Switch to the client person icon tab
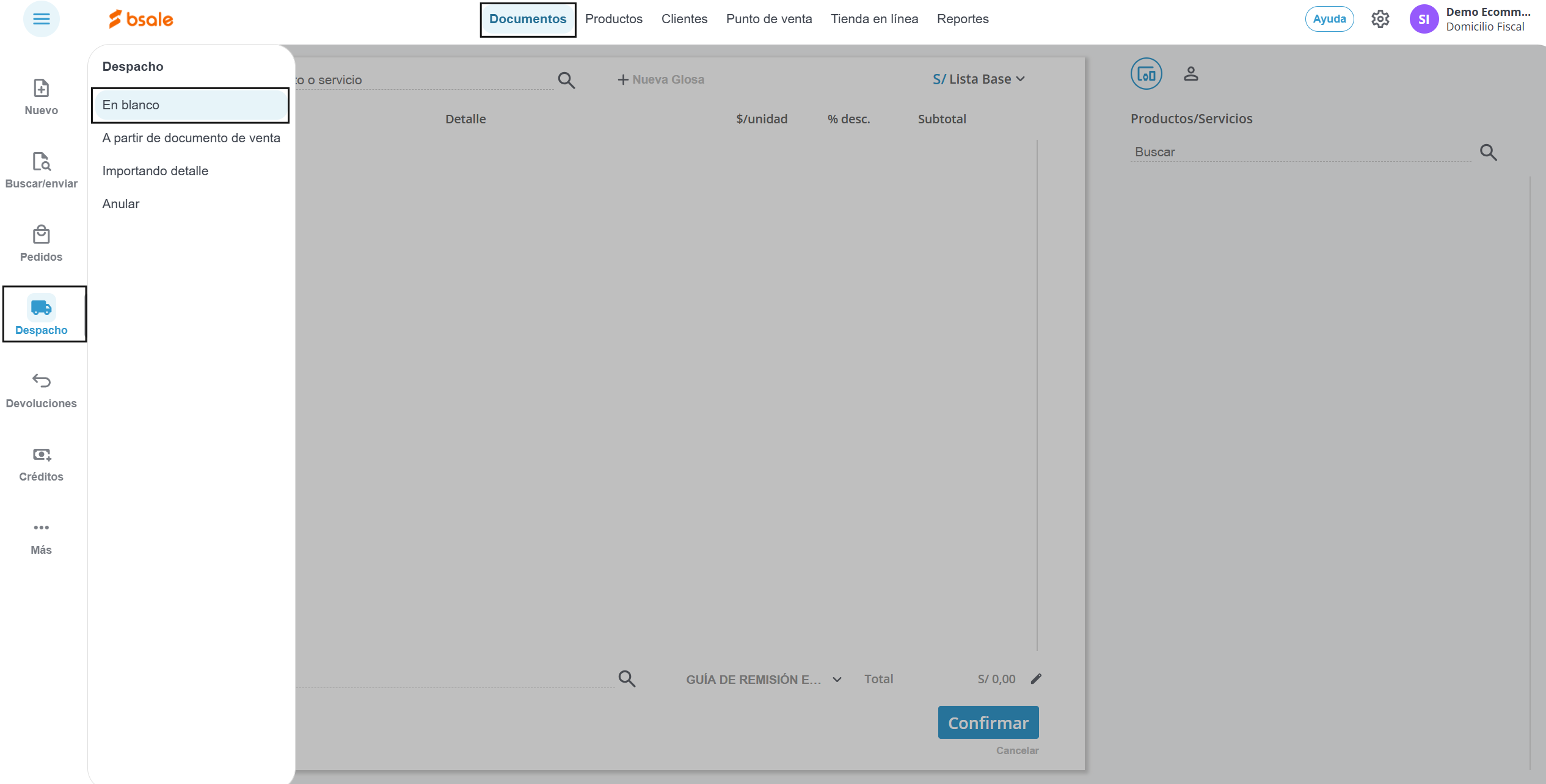The image size is (1546, 784). (x=1190, y=74)
